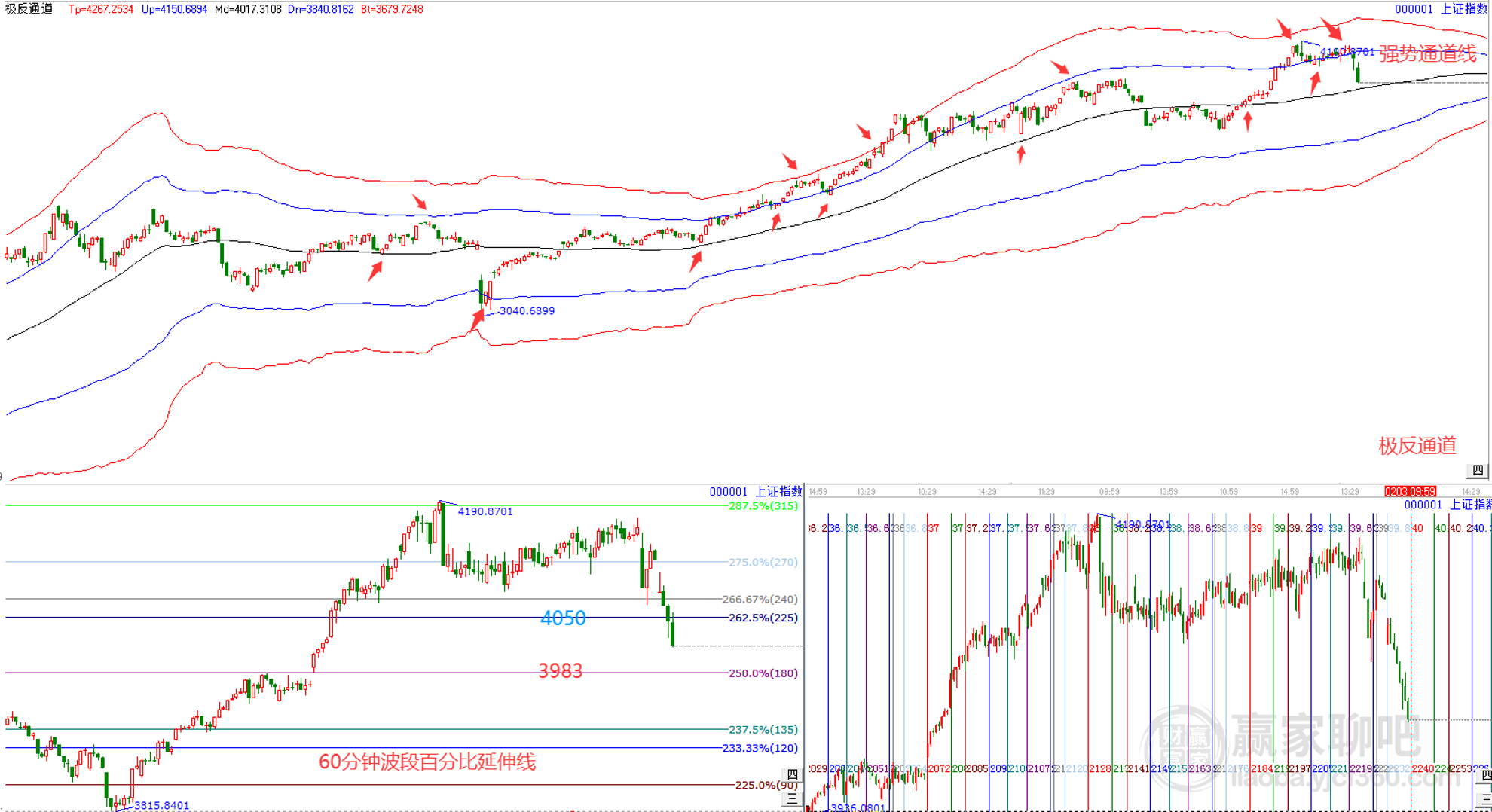
Task: Click the 四 button in the 60-minute extension chart
Action: 792,774
